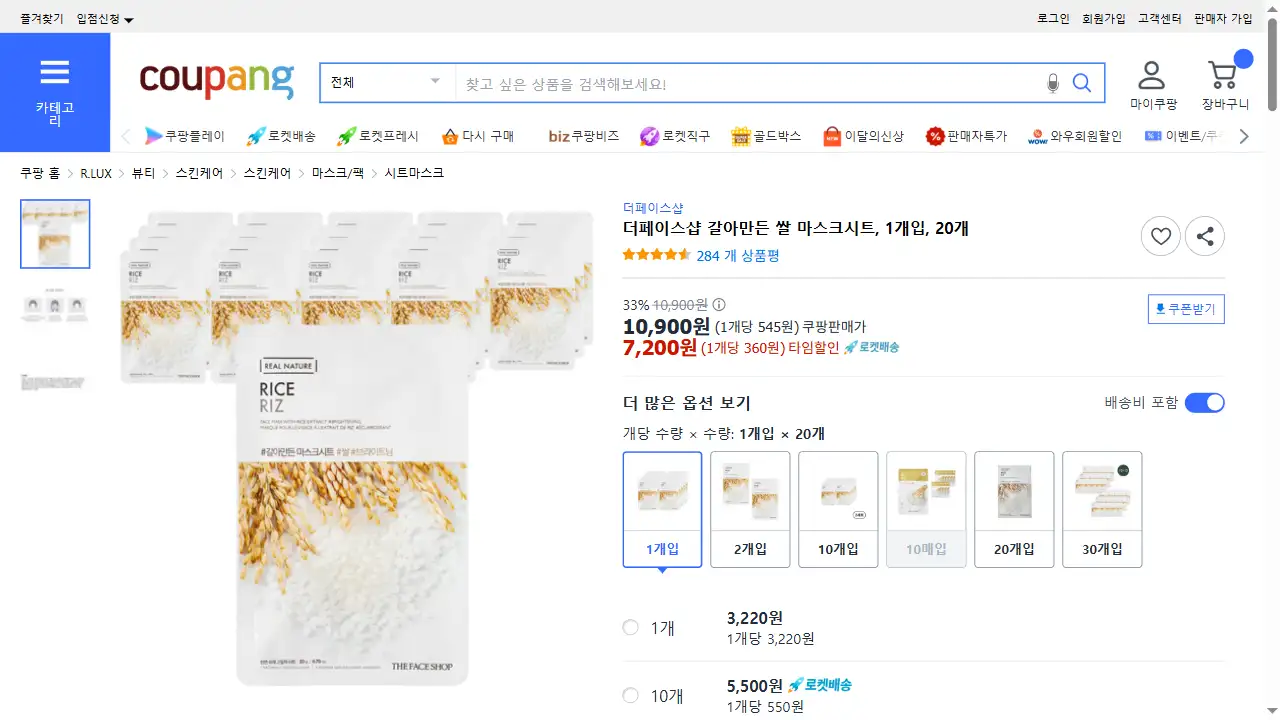Click the 쿠폰받기 button
1280x720 pixels.
pyautogui.click(x=1186, y=310)
